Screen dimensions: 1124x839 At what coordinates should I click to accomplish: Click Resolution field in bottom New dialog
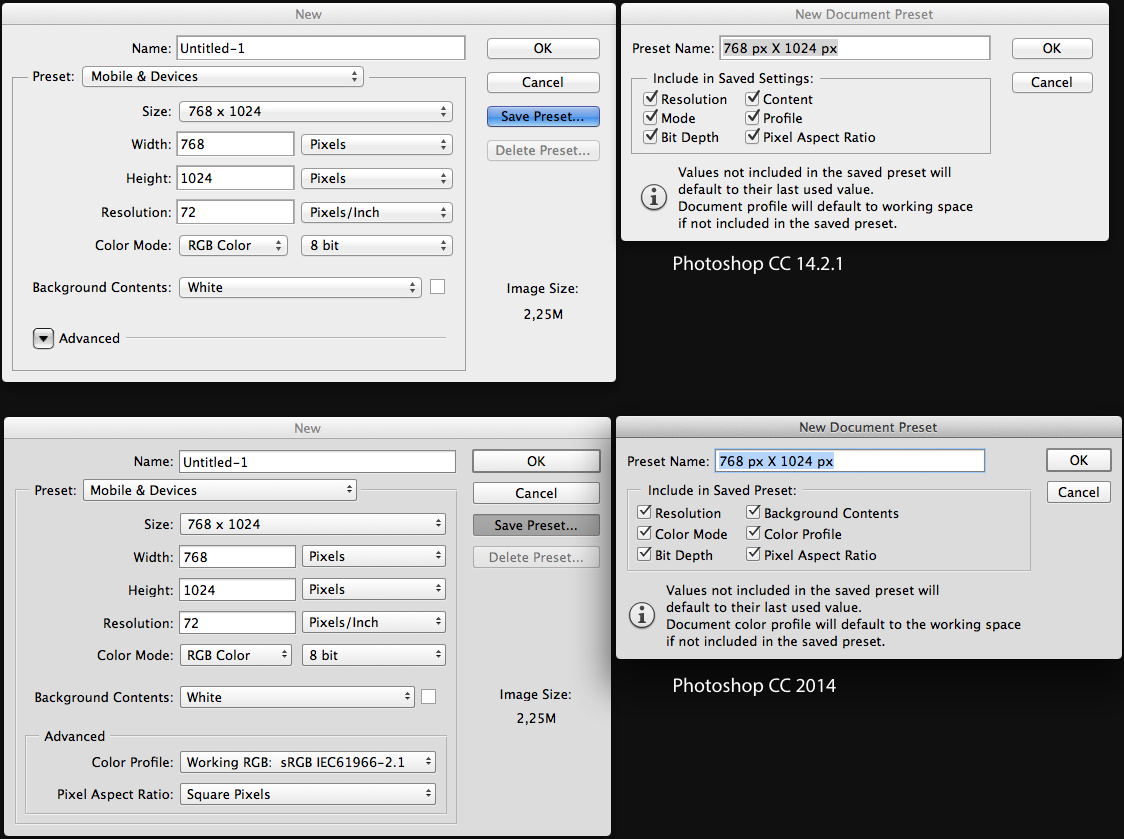(237, 622)
